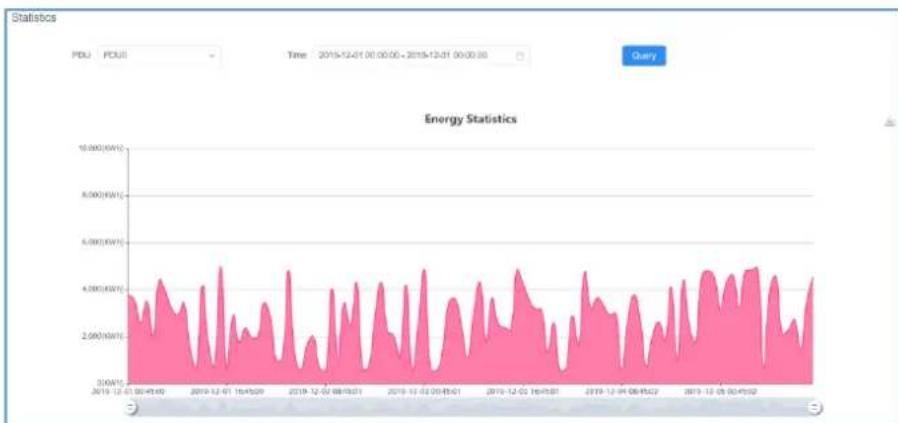The image size is (898, 423).
Task: Click the chart download icon at right
Action: [x=889, y=121]
